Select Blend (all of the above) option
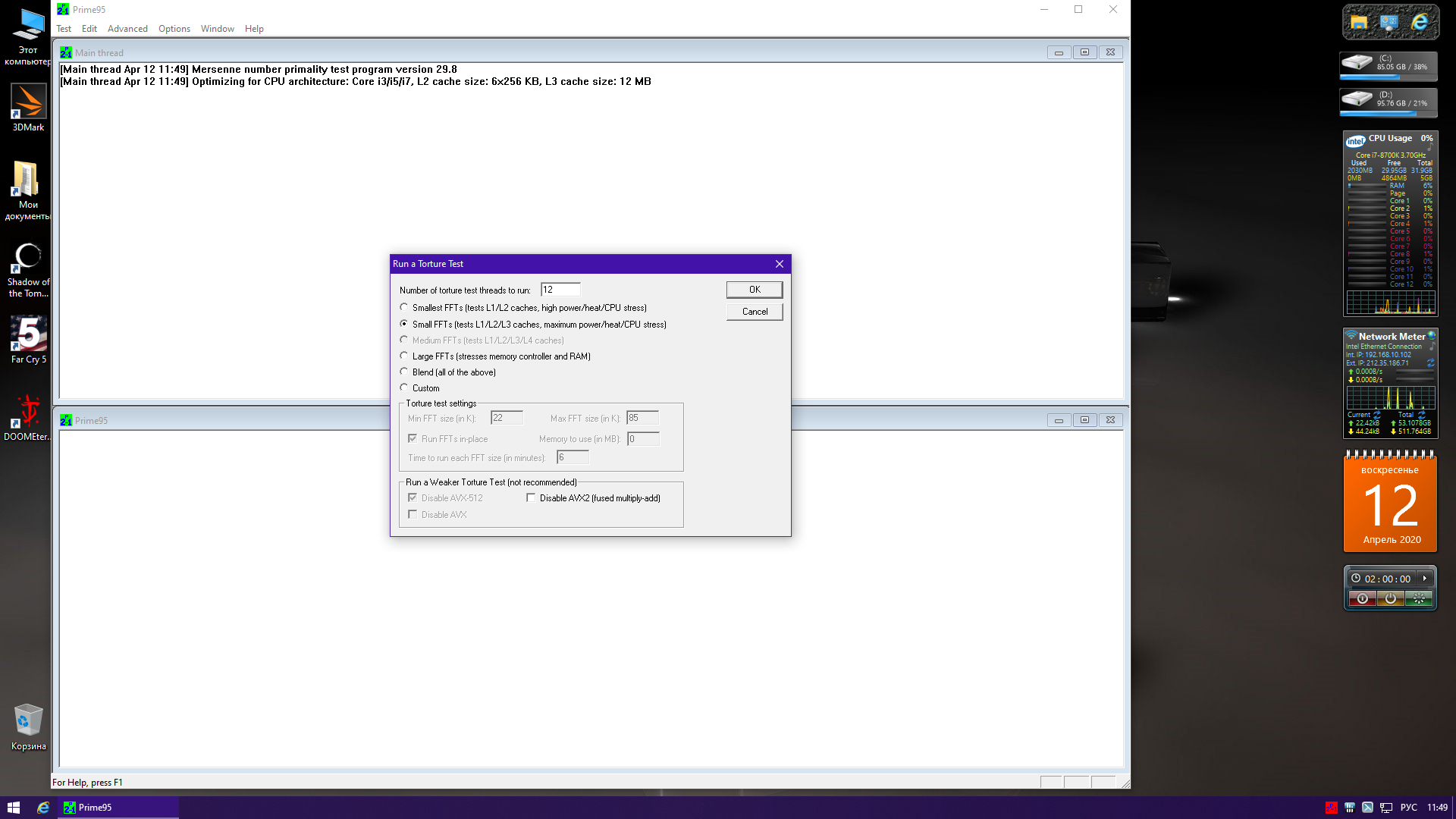 pos(404,372)
